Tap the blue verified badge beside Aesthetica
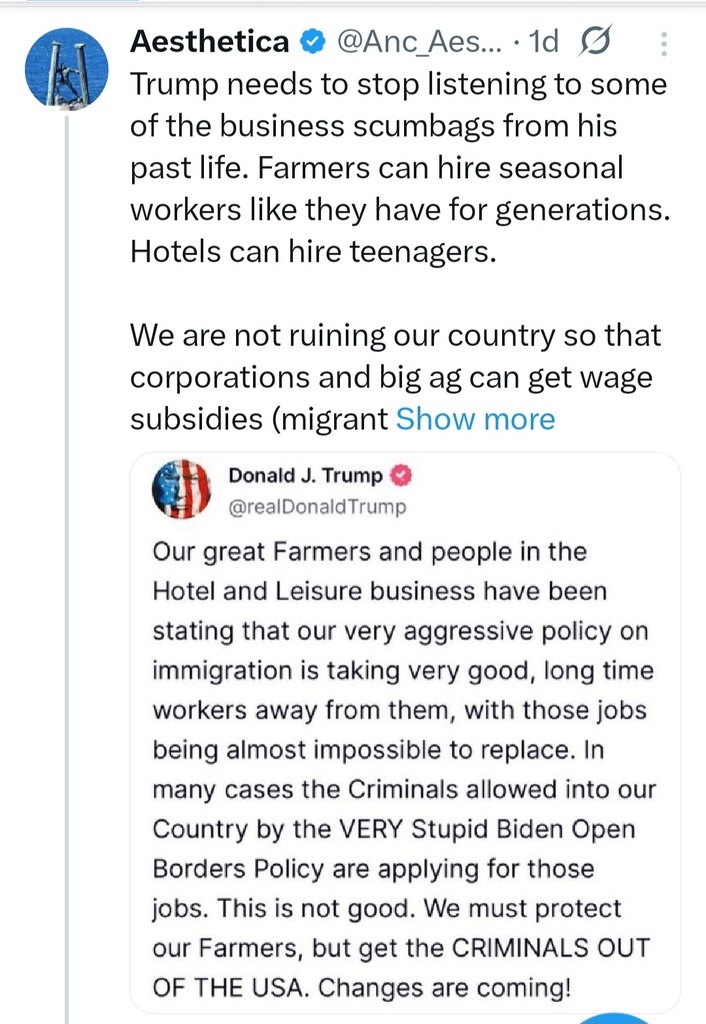The height and width of the screenshot is (1024, 706). click(311, 42)
